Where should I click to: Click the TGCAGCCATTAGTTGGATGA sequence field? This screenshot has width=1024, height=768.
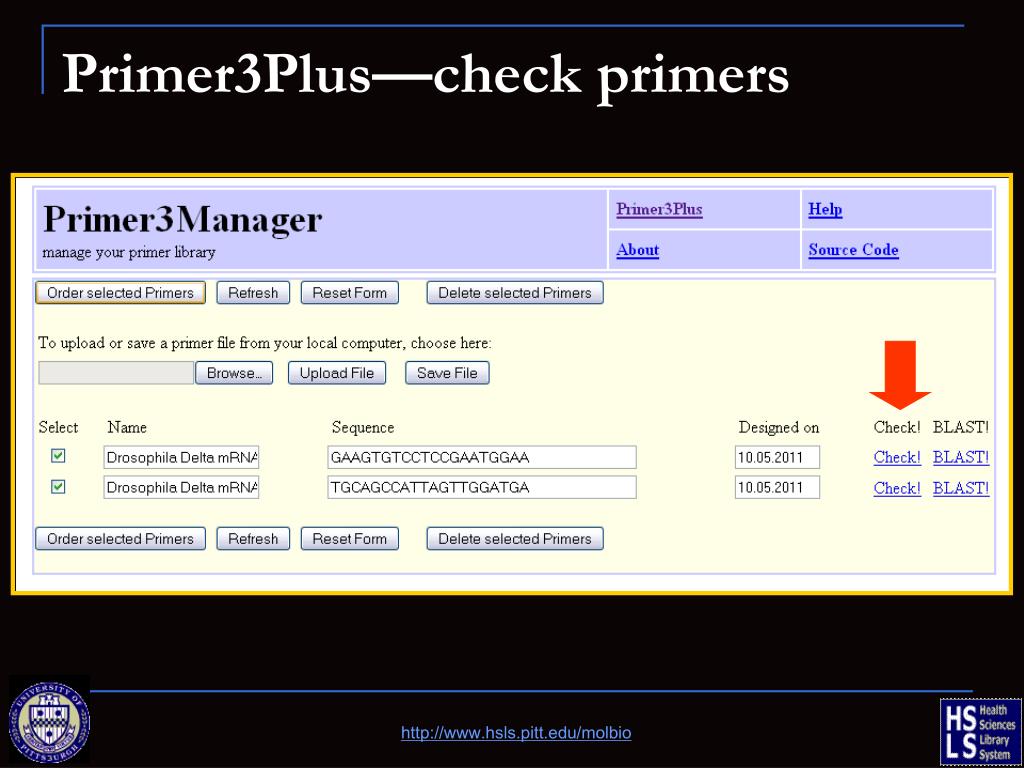click(x=481, y=487)
